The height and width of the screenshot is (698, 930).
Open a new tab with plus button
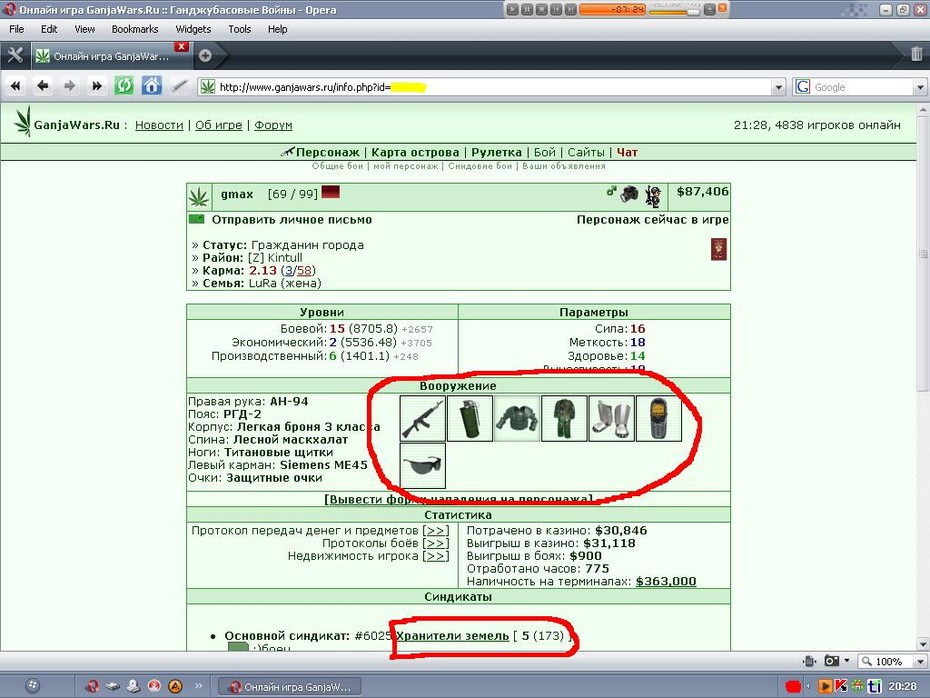click(205, 56)
